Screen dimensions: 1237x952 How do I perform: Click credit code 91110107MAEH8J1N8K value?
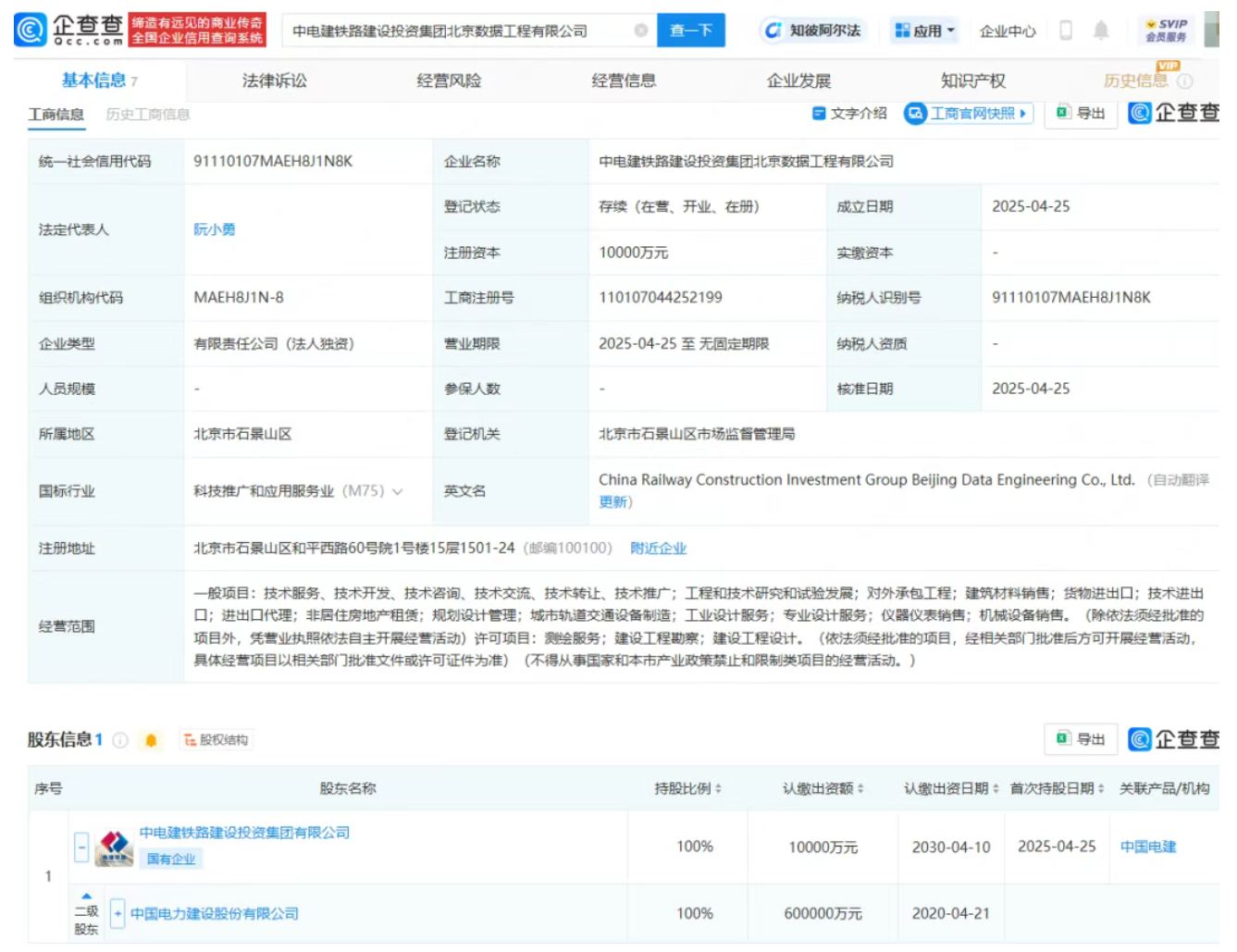[273, 161]
